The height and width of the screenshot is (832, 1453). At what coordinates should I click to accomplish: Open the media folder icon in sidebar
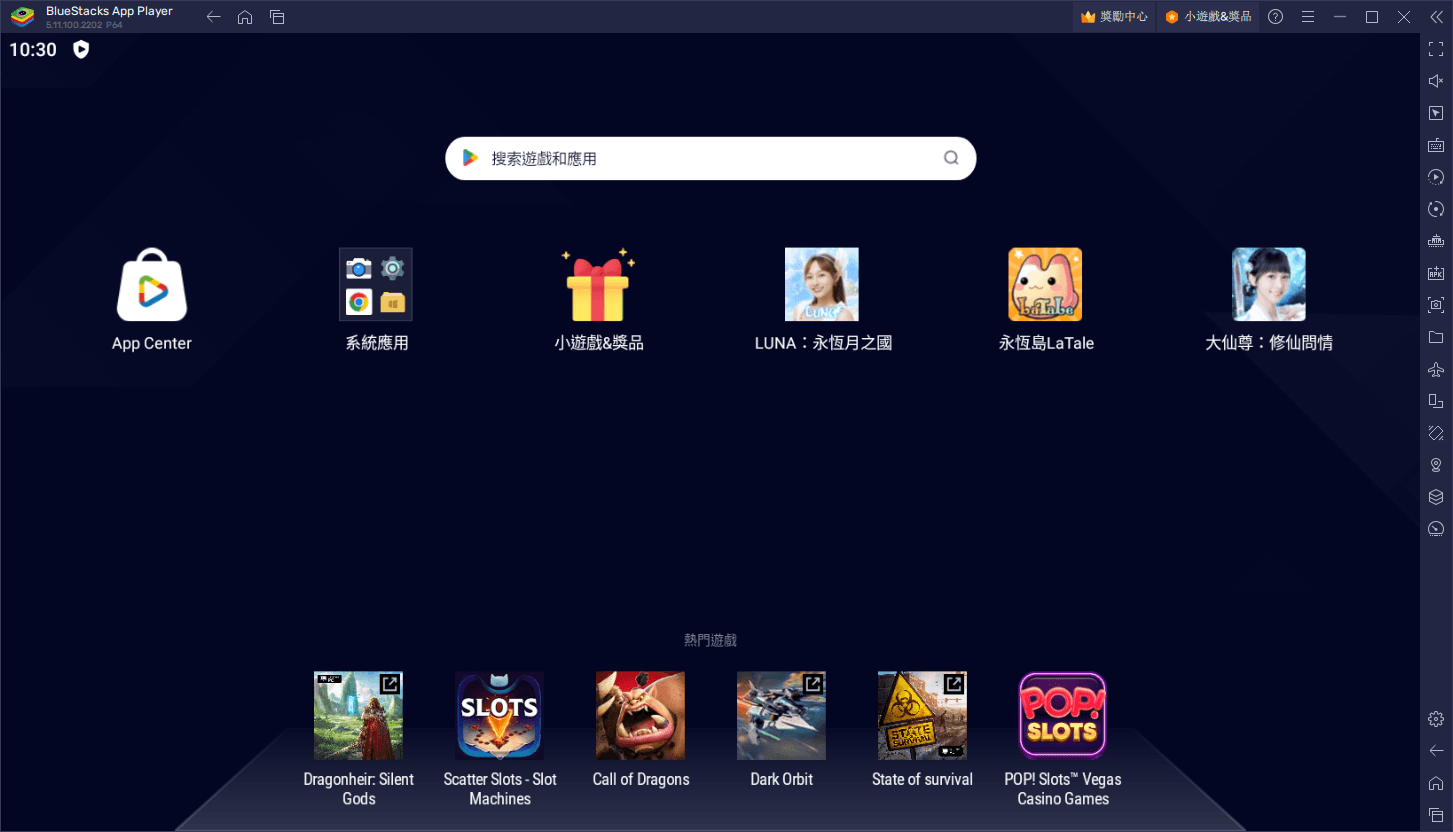point(1436,337)
